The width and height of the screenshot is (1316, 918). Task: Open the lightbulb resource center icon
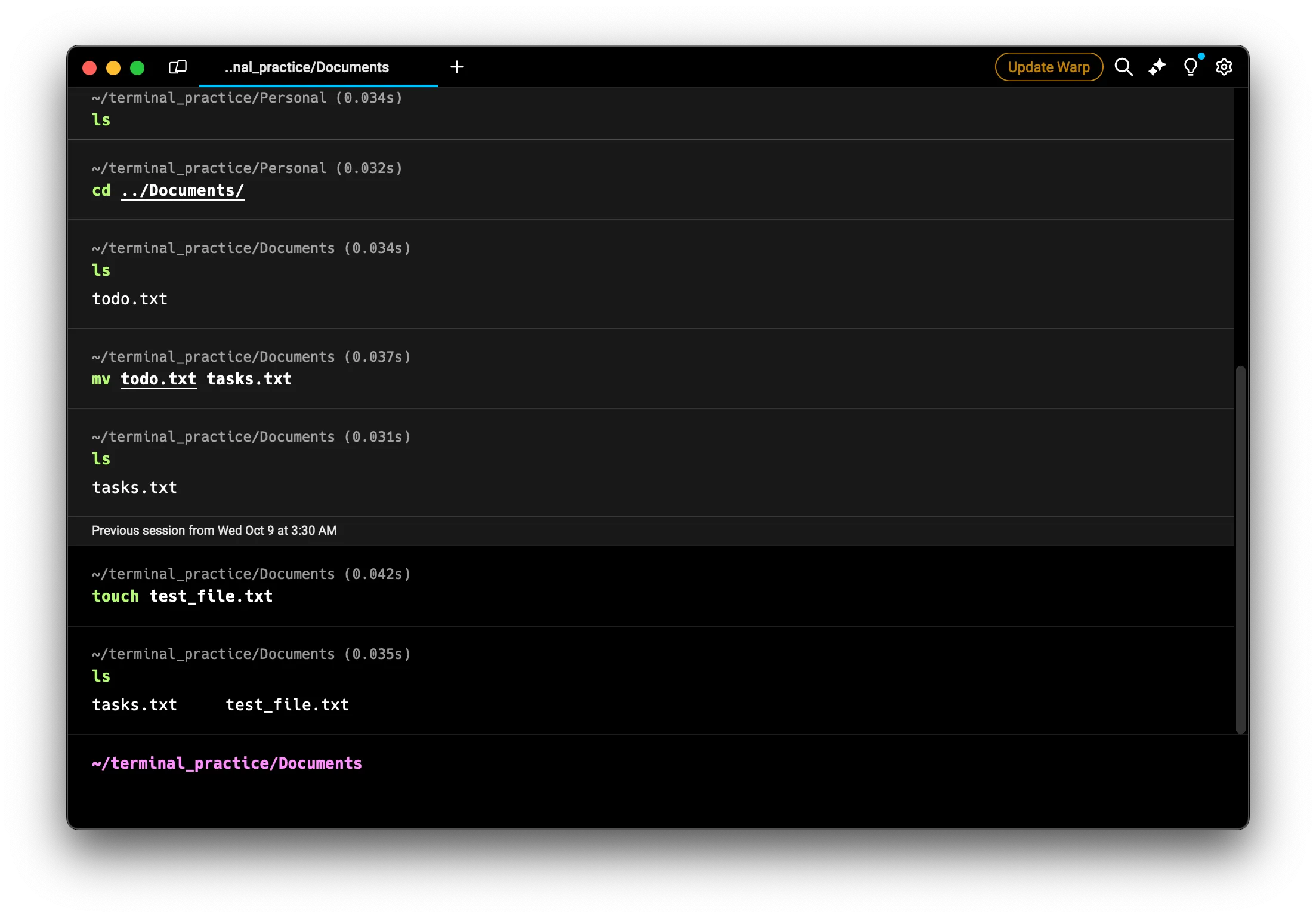pos(1190,67)
